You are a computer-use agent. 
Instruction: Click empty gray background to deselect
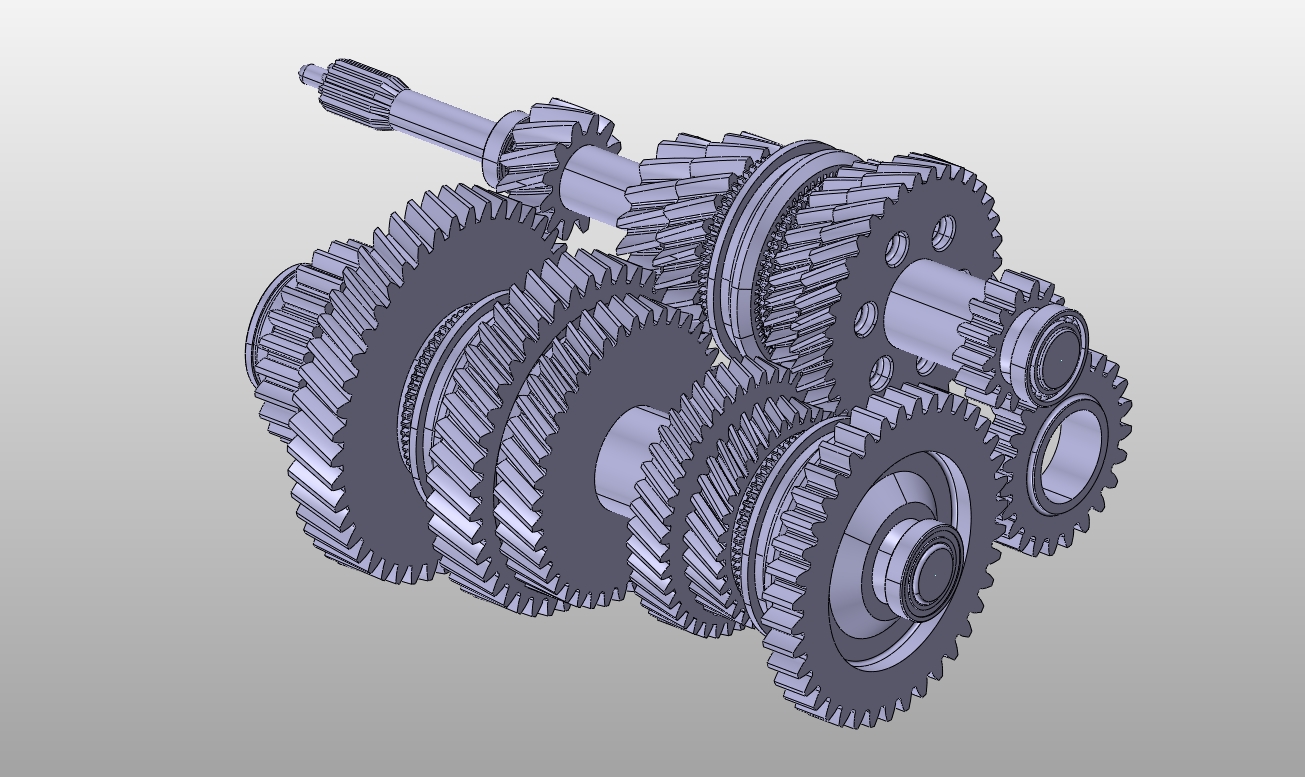pyautogui.click(x=150, y=650)
